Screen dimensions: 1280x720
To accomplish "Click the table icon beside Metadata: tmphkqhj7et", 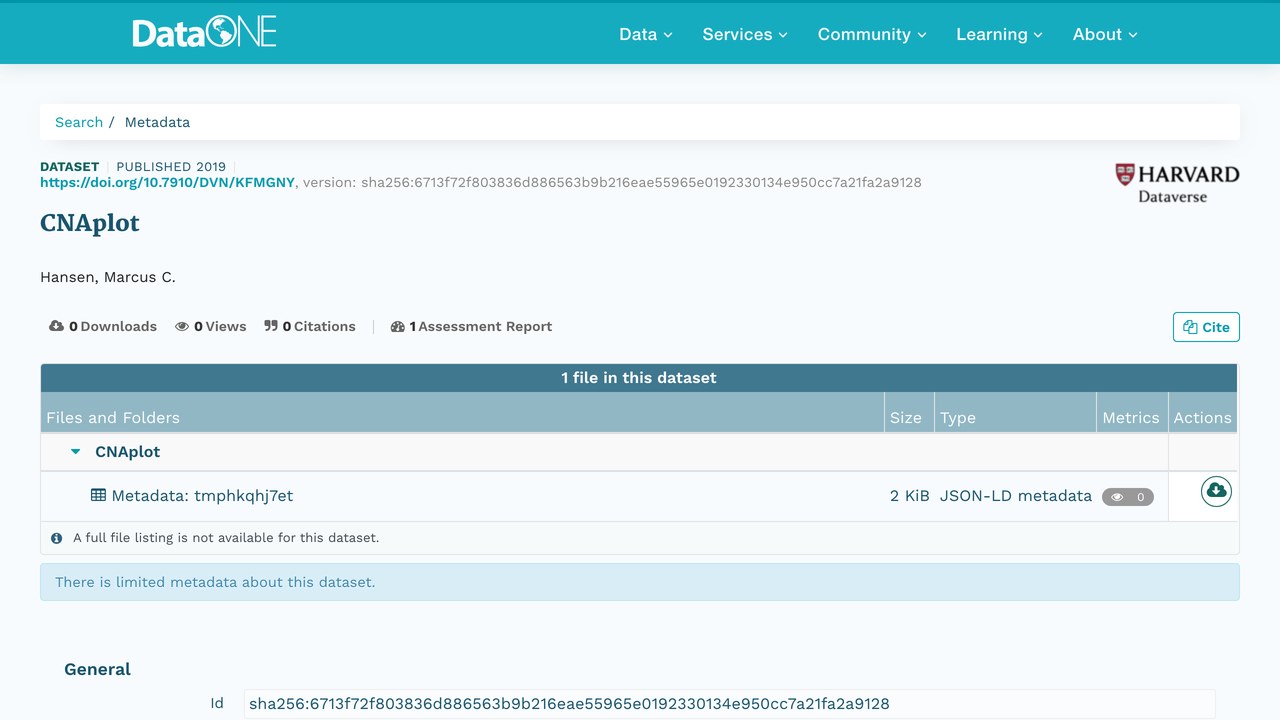I will tap(98, 495).
